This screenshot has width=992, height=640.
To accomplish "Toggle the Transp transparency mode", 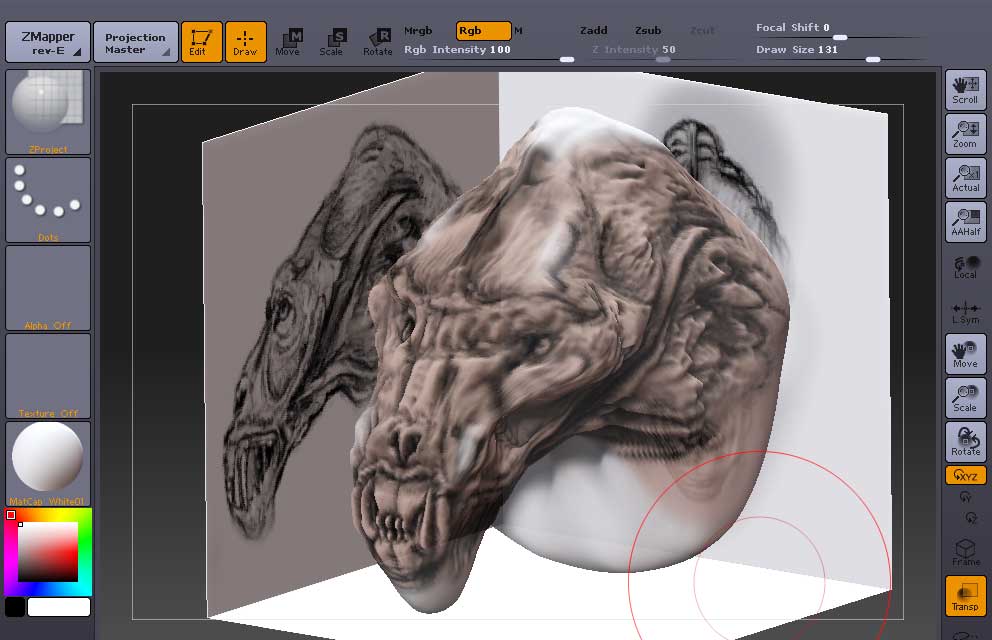I will click(x=965, y=596).
